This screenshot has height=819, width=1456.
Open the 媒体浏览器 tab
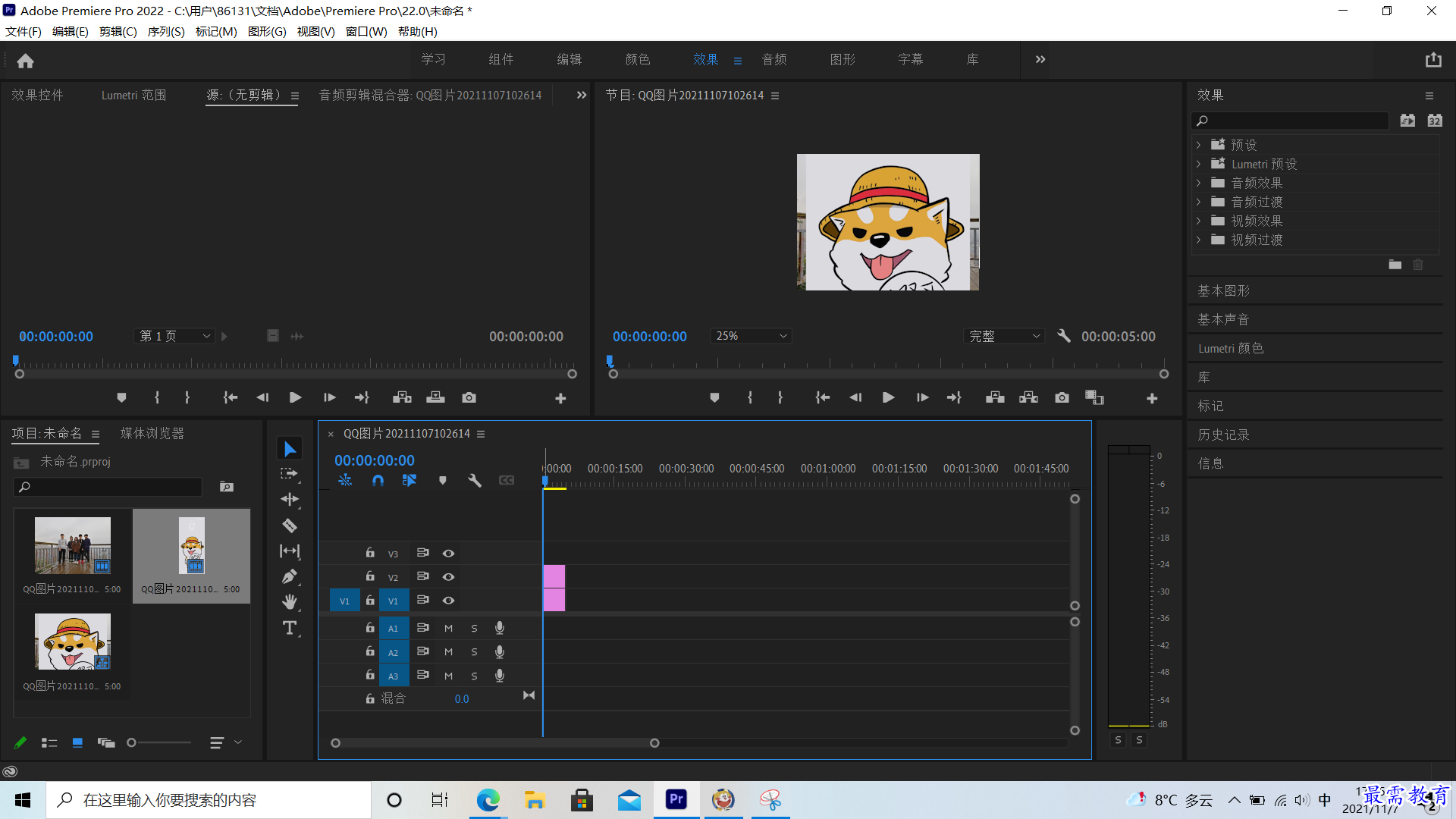(152, 433)
